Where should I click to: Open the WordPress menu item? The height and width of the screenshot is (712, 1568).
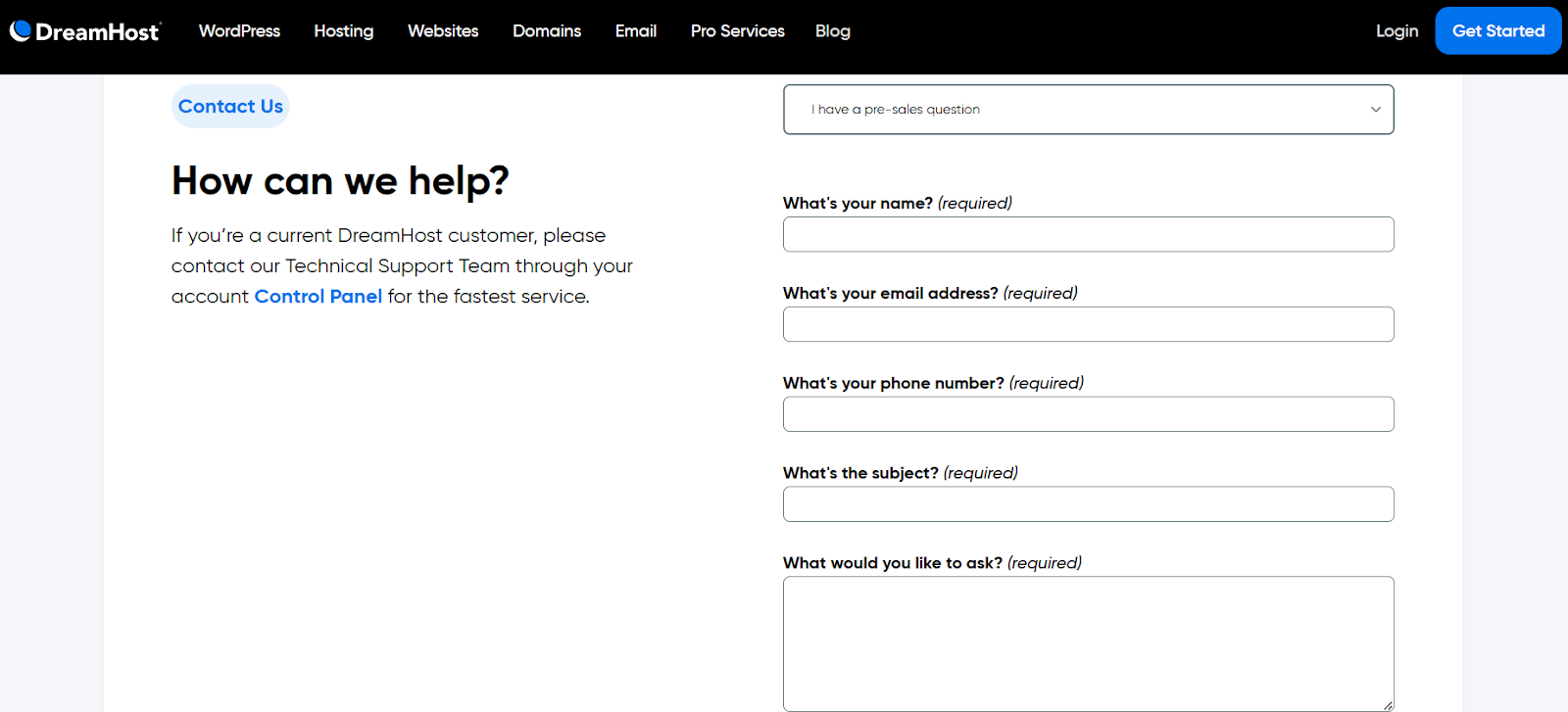click(239, 30)
